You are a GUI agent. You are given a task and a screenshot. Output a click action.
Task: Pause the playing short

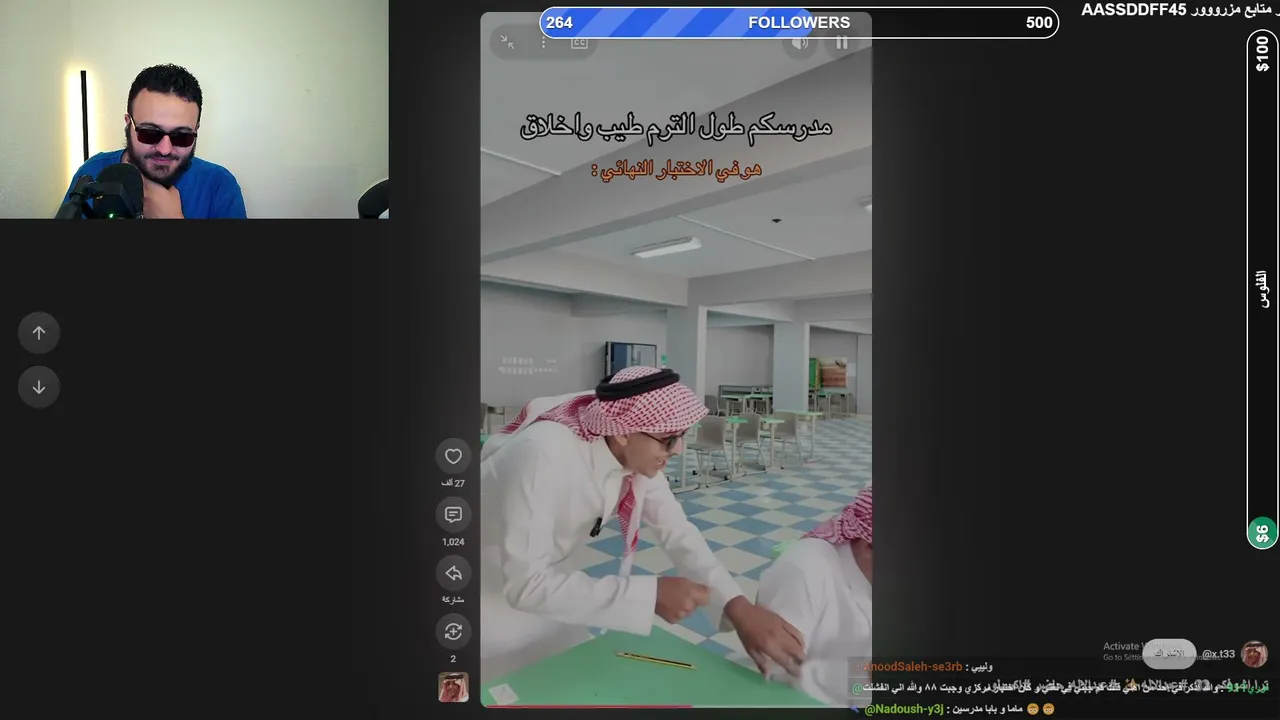[x=842, y=42]
